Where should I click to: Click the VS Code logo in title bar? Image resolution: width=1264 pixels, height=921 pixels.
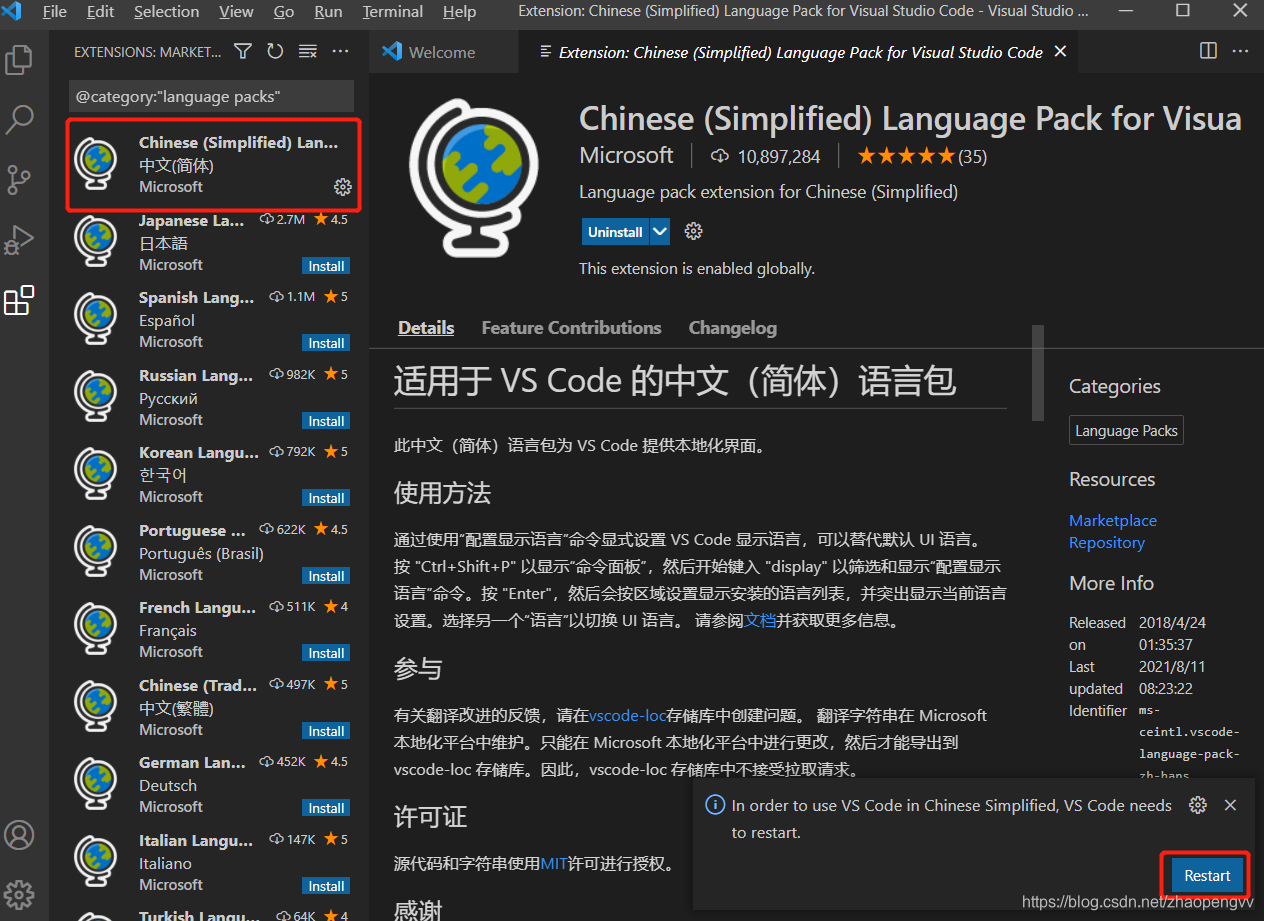coord(13,11)
